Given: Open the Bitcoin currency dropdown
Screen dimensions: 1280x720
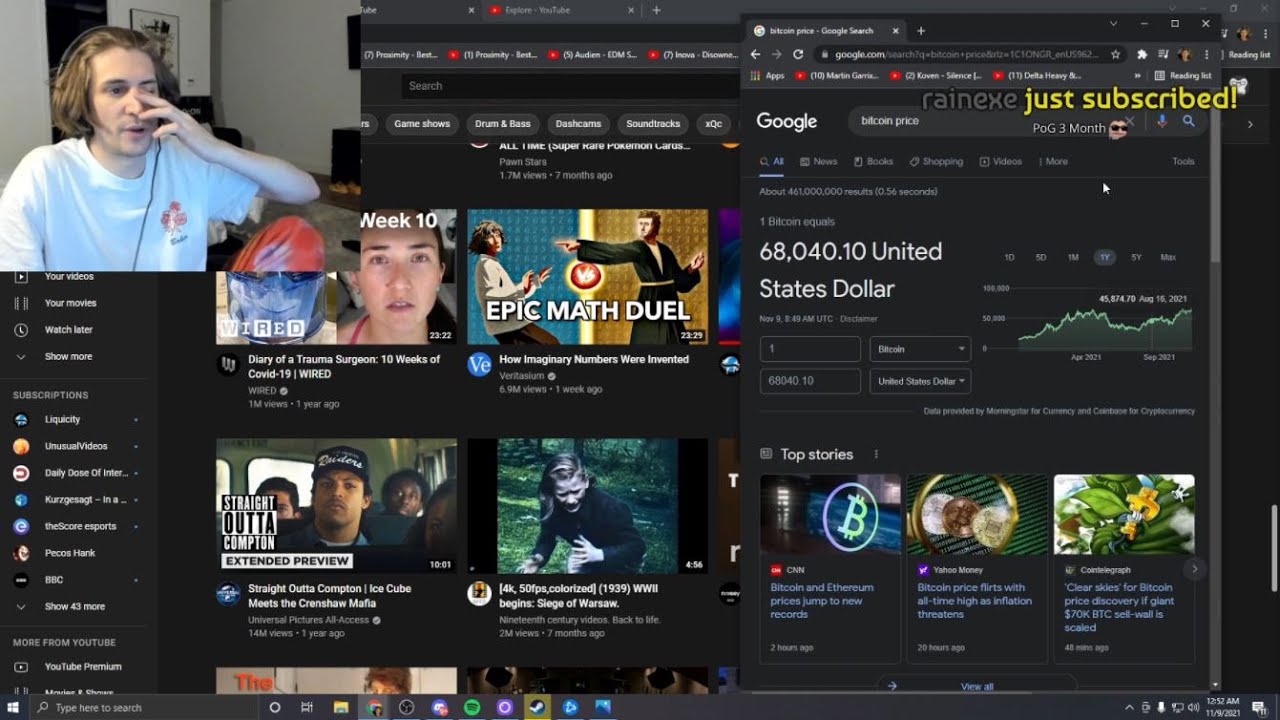Looking at the screenshot, I should click(x=920, y=349).
